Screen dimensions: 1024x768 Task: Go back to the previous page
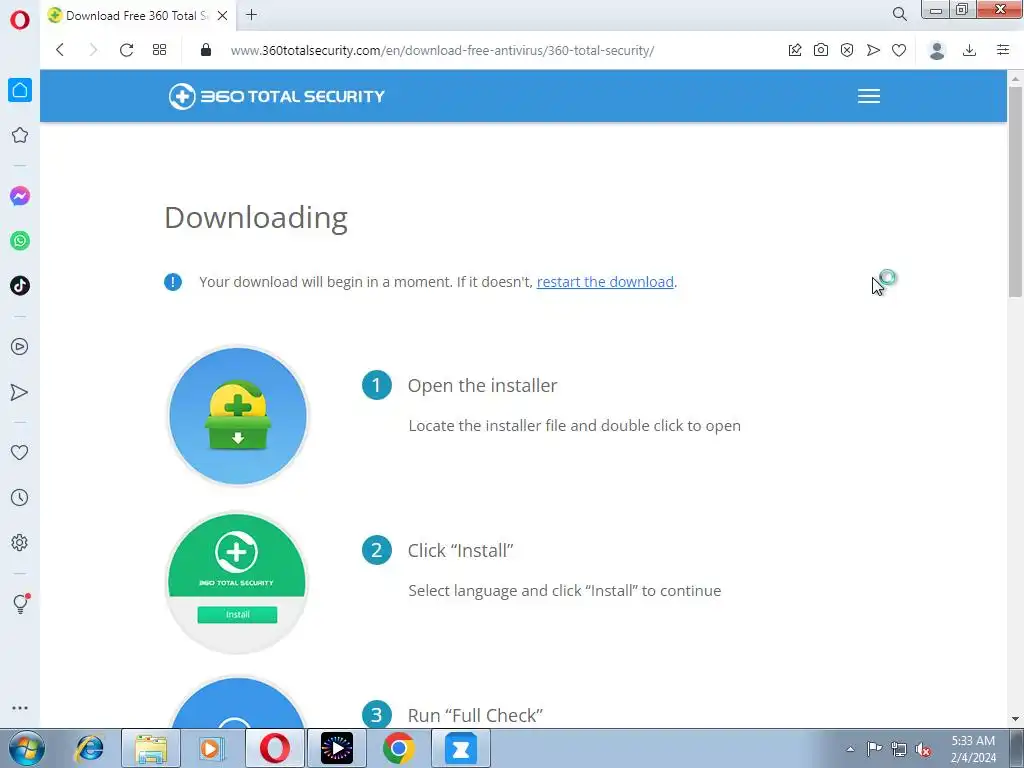tap(60, 50)
